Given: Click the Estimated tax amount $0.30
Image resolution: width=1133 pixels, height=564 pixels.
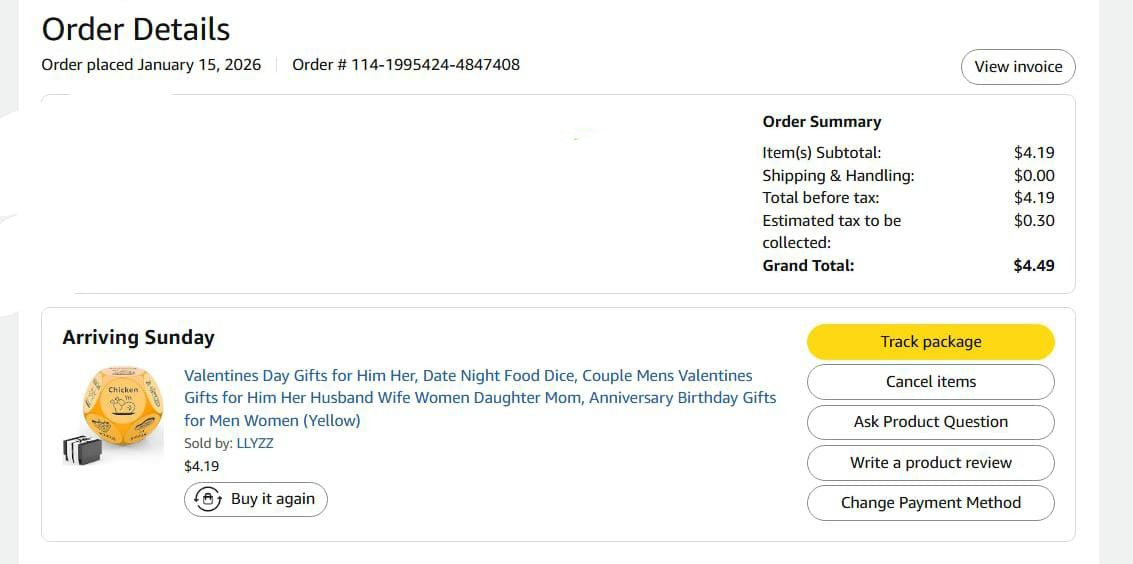Looking at the screenshot, I should coord(1034,221).
